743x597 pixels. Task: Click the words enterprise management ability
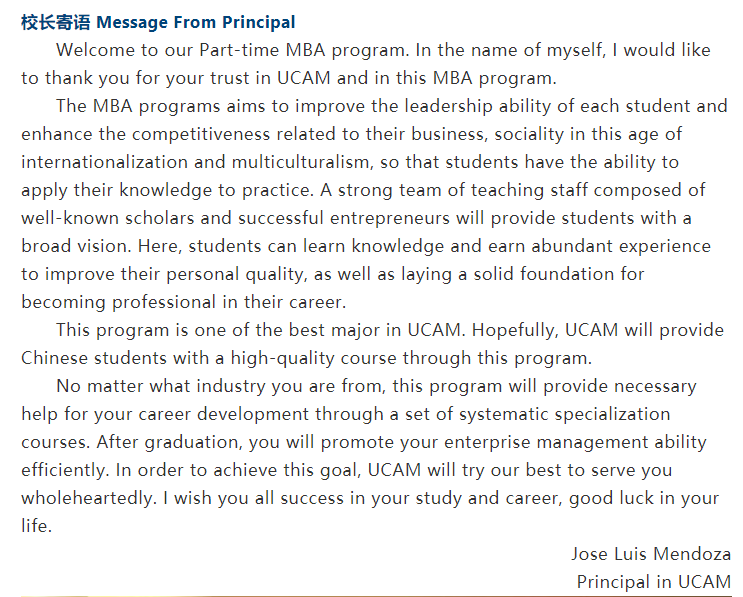pyautogui.click(x=575, y=442)
